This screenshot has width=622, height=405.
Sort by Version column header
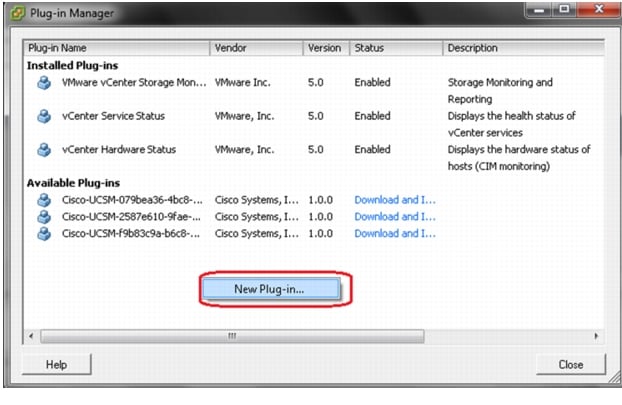[x=326, y=48]
